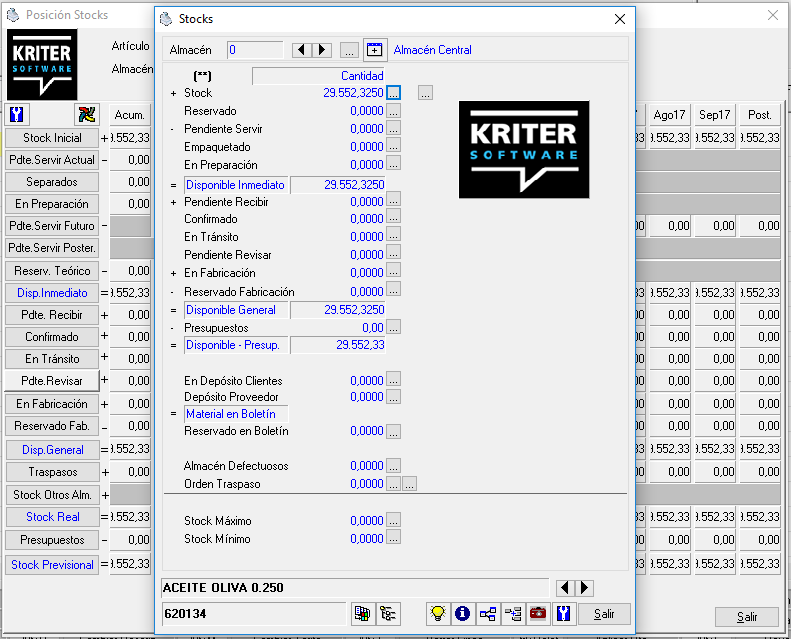Click Disponible - Presup. label
The height and width of the screenshot is (639, 791).
(236, 345)
